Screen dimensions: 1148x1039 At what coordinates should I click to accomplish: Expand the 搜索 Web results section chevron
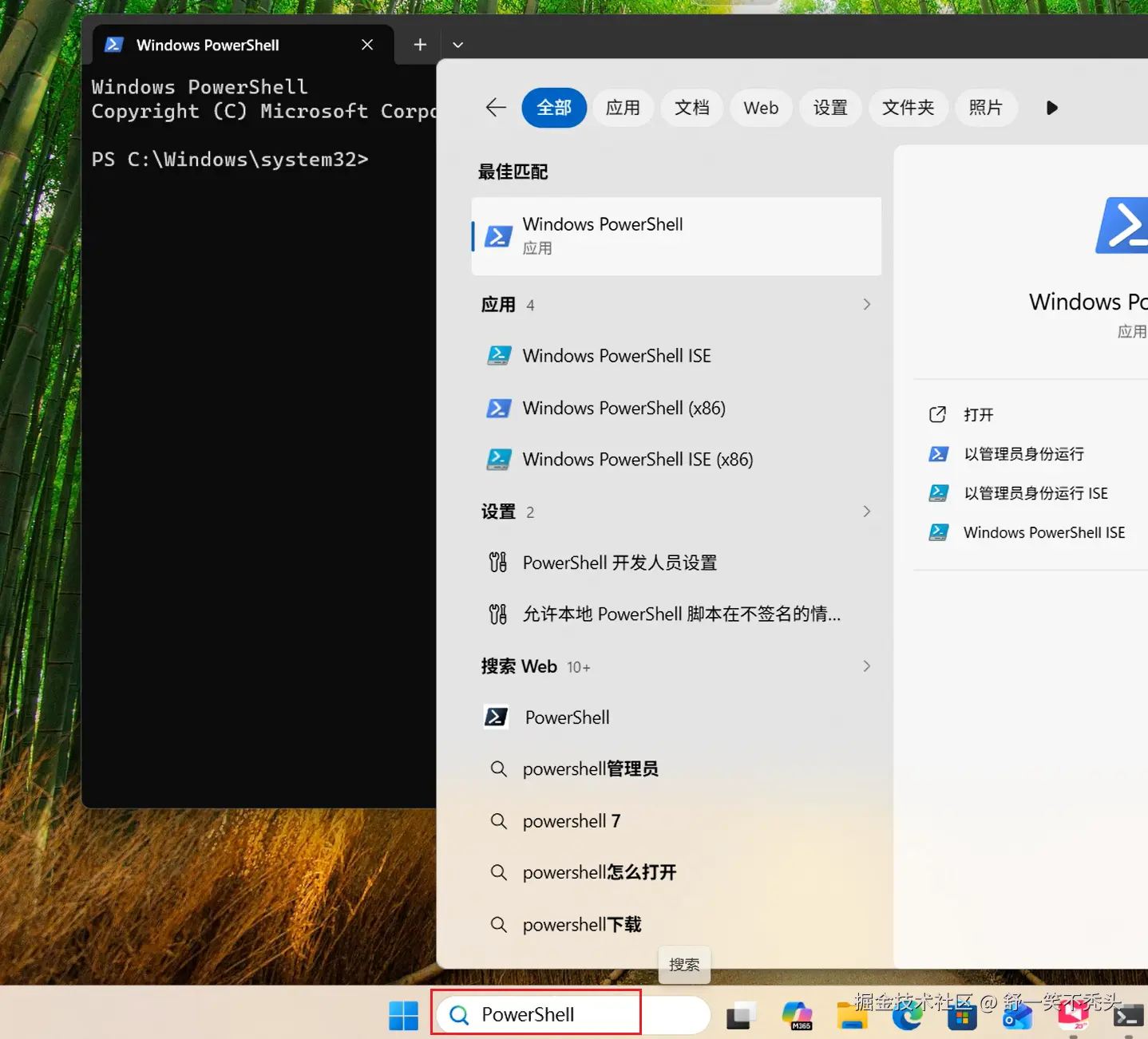867,666
